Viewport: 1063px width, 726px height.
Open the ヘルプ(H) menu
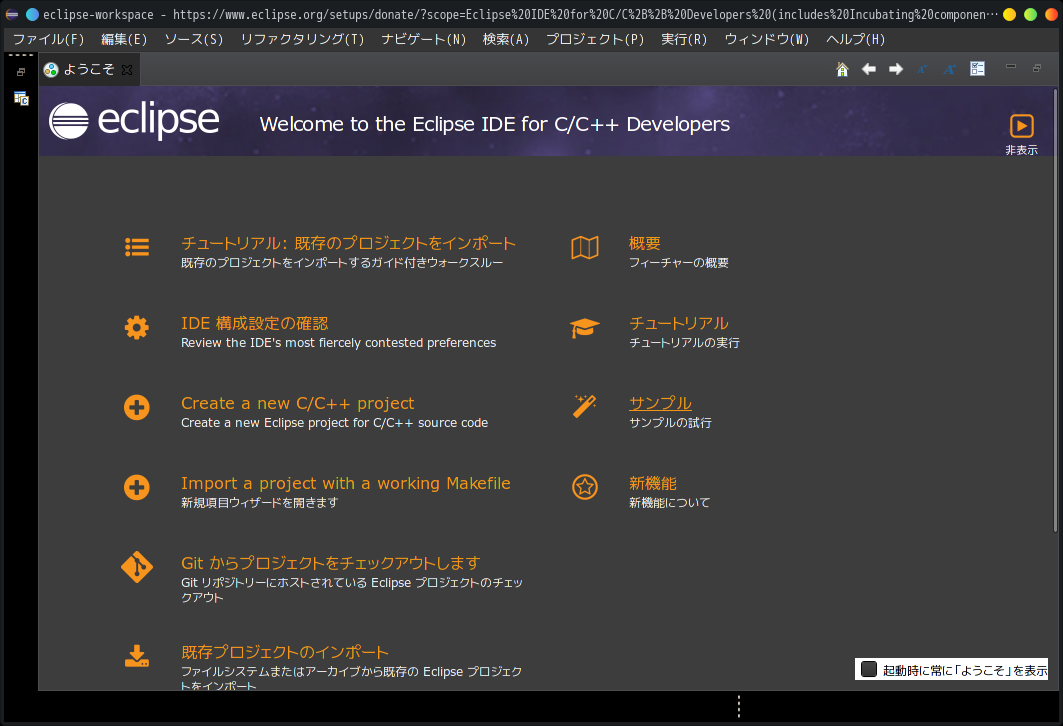[856, 39]
